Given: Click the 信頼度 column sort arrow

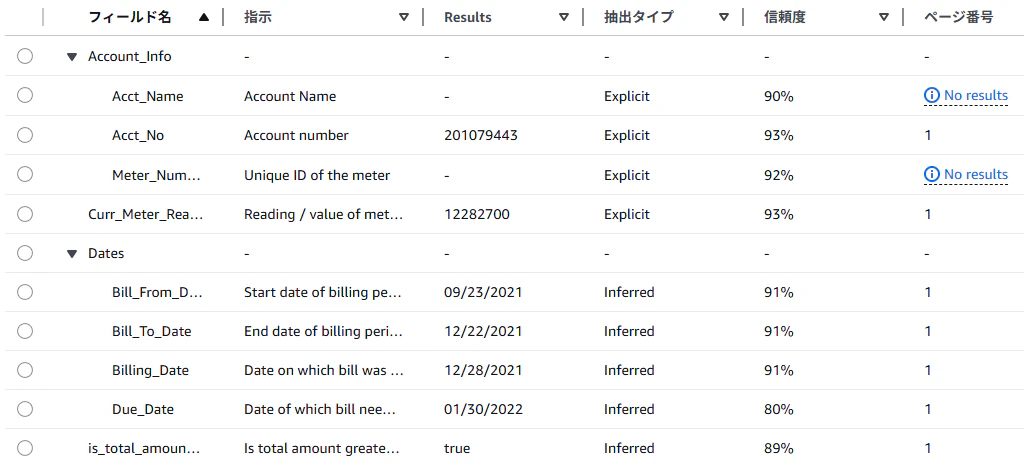Looking at the screenshot, I should pos(884,18).
